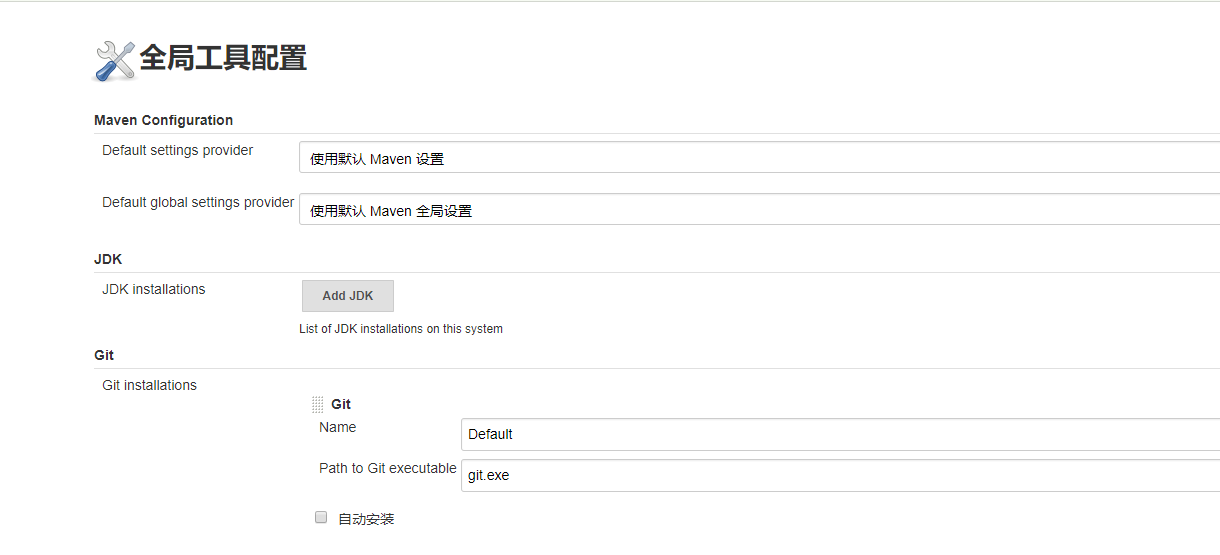Click the wrench and screwdriver tools icon
This screenshot has width=1220, height=555.
click(x=114, y=61)
